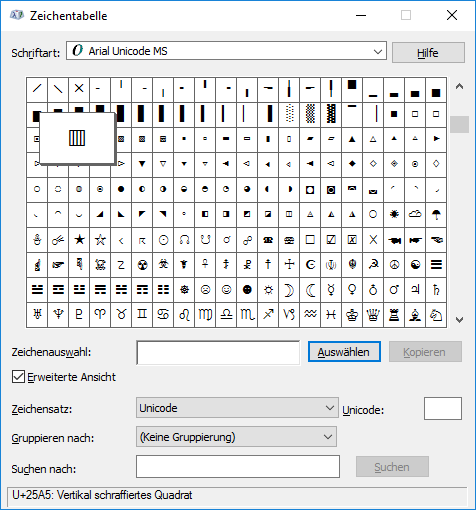Click the Hilfe button
Viewport: 476px width, 510px height.
pyautogui.click(x=428, y=53)
